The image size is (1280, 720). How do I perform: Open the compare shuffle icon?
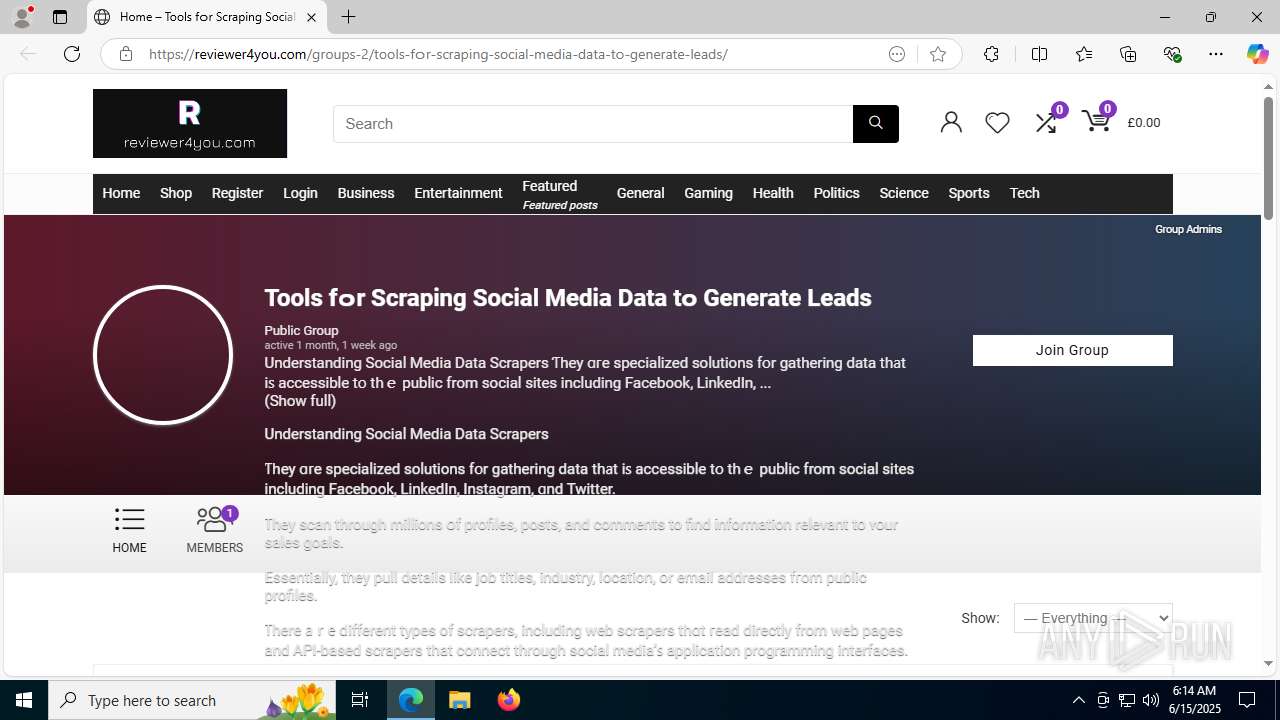1046,122
